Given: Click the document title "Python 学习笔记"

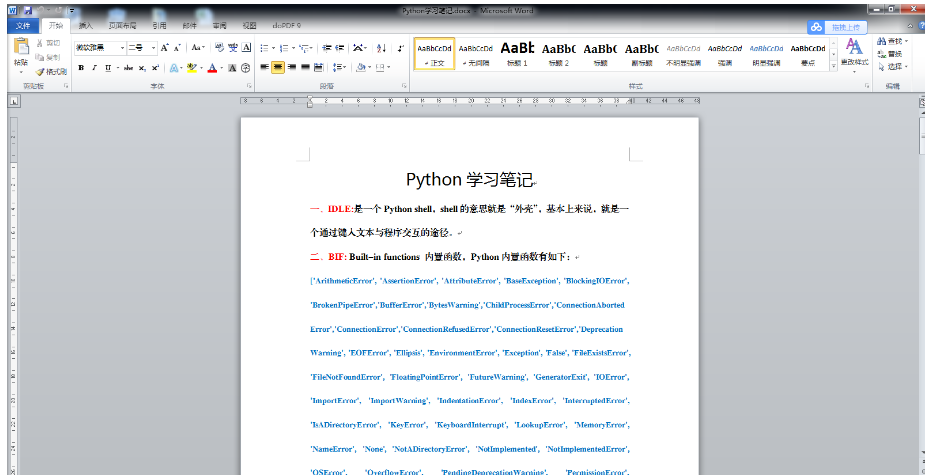Looking at the screenshot, I should (470, 179).
